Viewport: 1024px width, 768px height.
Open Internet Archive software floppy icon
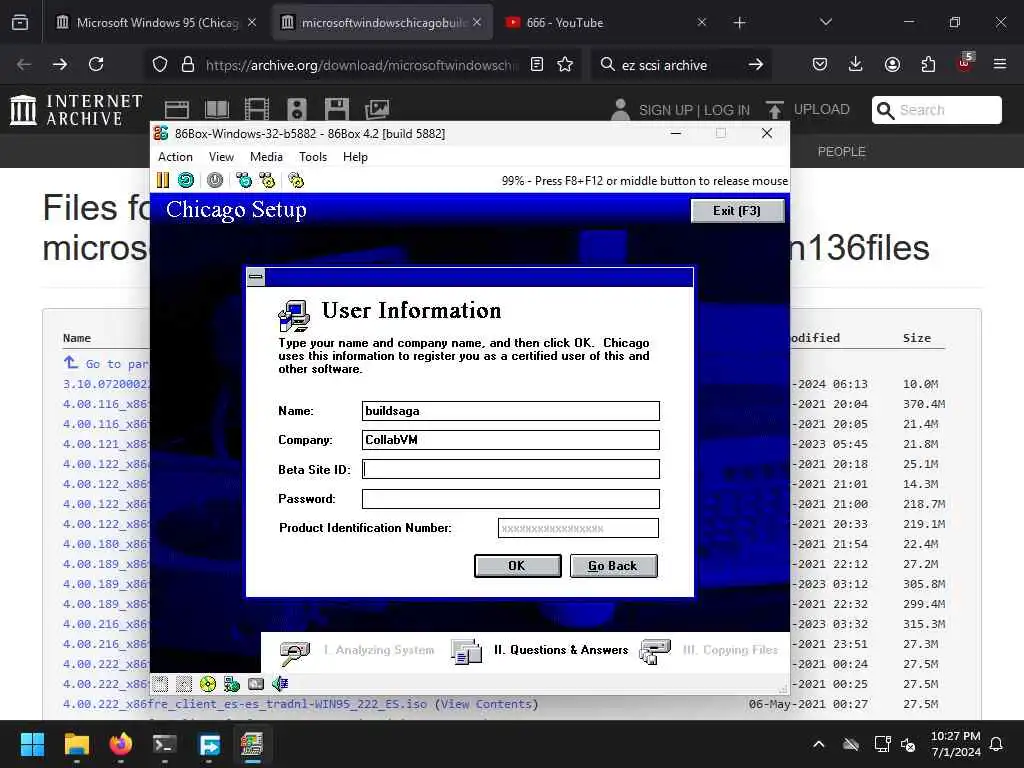(x=337, y=109)
